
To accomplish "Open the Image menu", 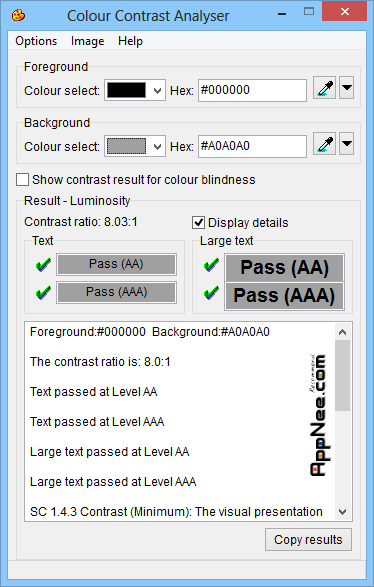I will pos(88,41).
